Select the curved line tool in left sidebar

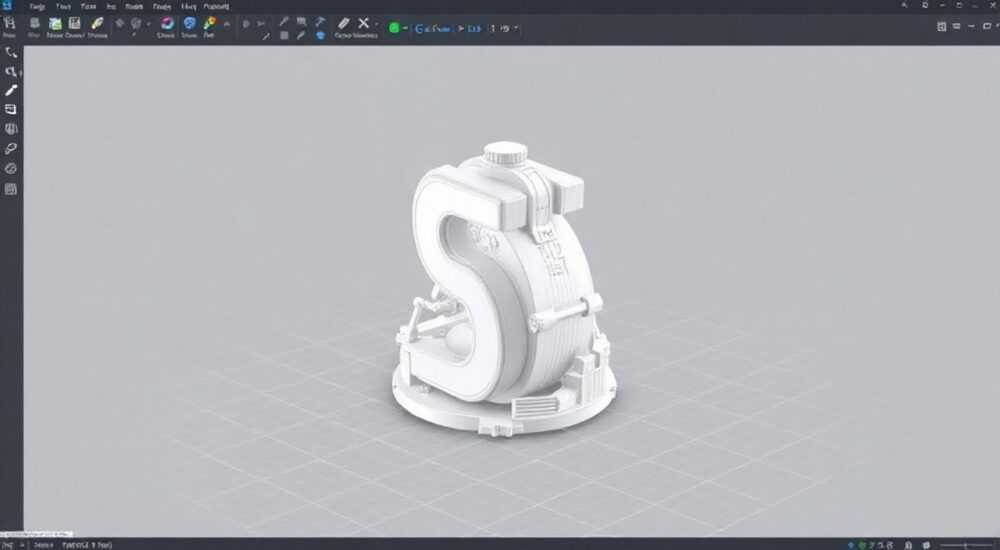pos(10,53)
